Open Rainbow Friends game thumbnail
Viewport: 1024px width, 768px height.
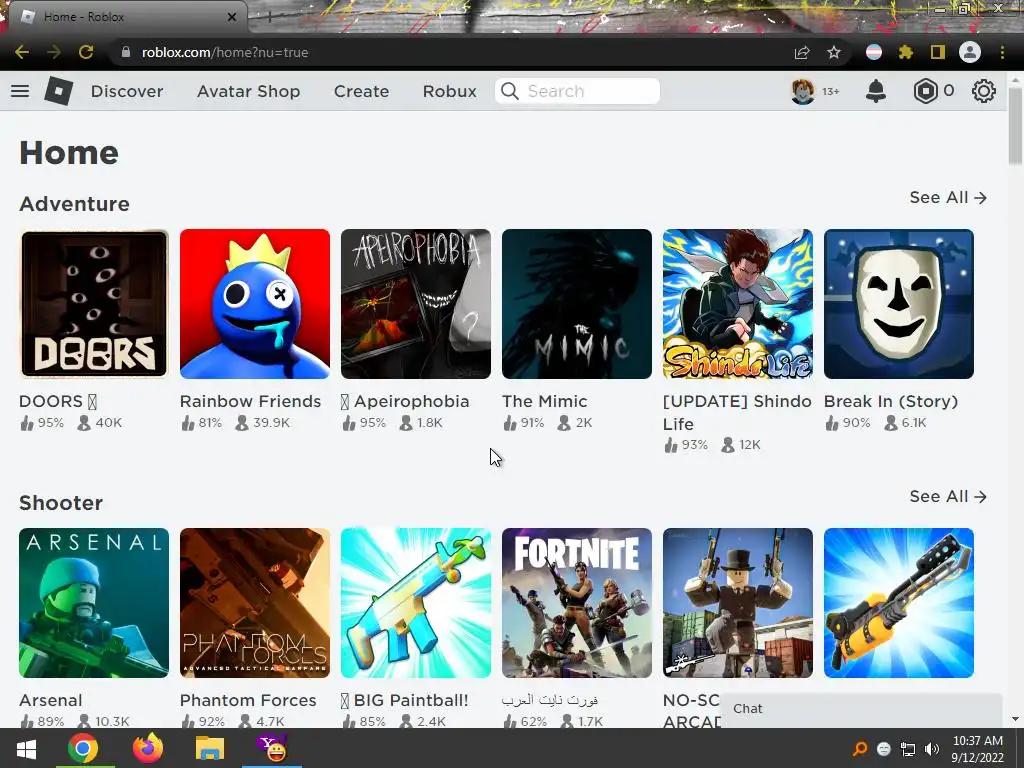(x=255, y=304)
